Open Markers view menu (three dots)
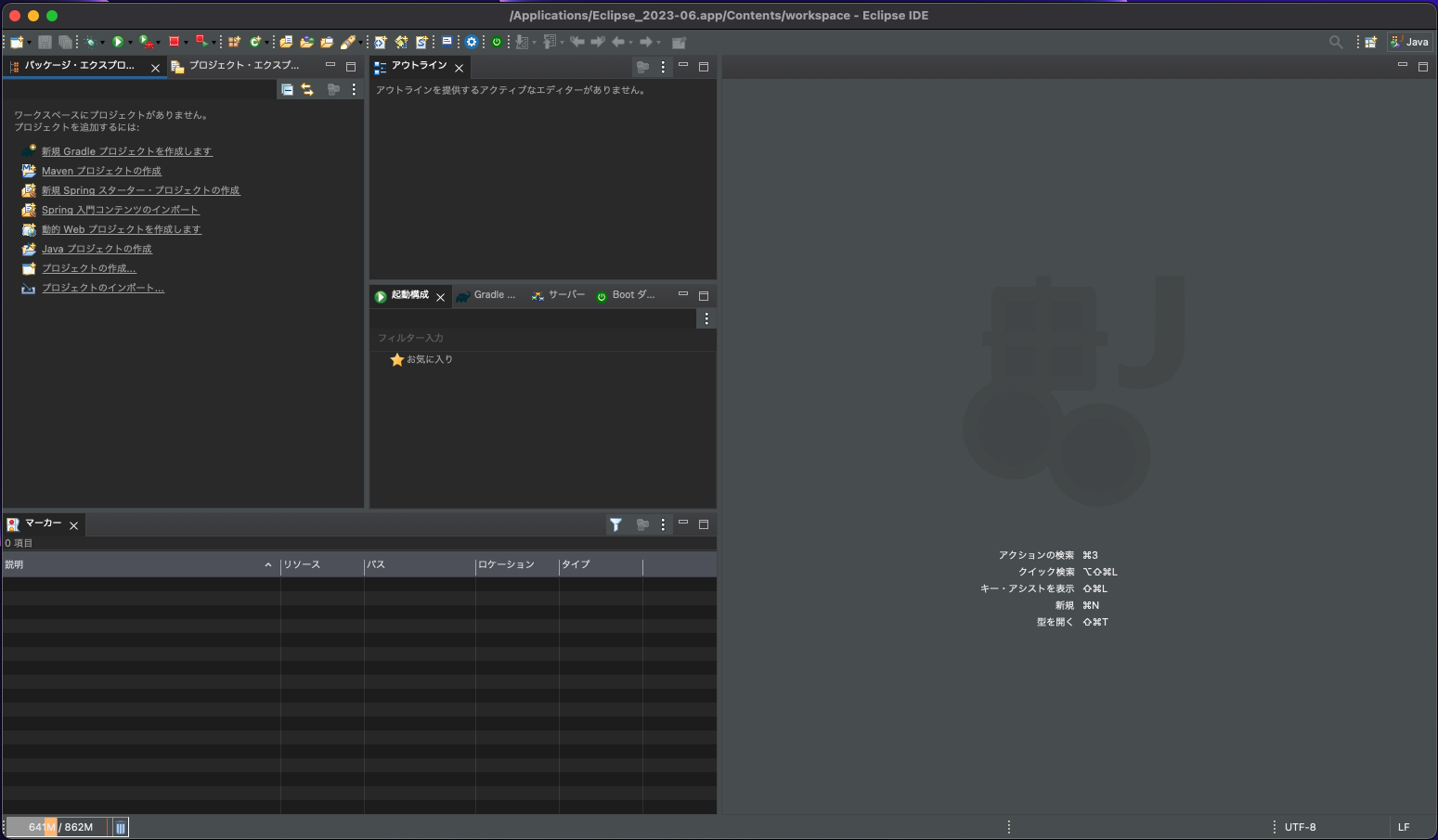The image size is (1438, 840). click(x=663, y=524)
